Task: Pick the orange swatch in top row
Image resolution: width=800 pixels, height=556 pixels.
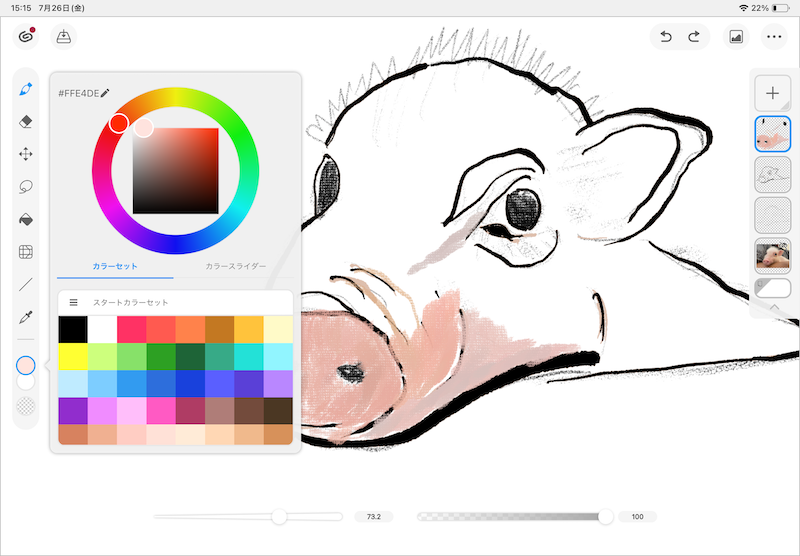Action: (x=190, y=330)
